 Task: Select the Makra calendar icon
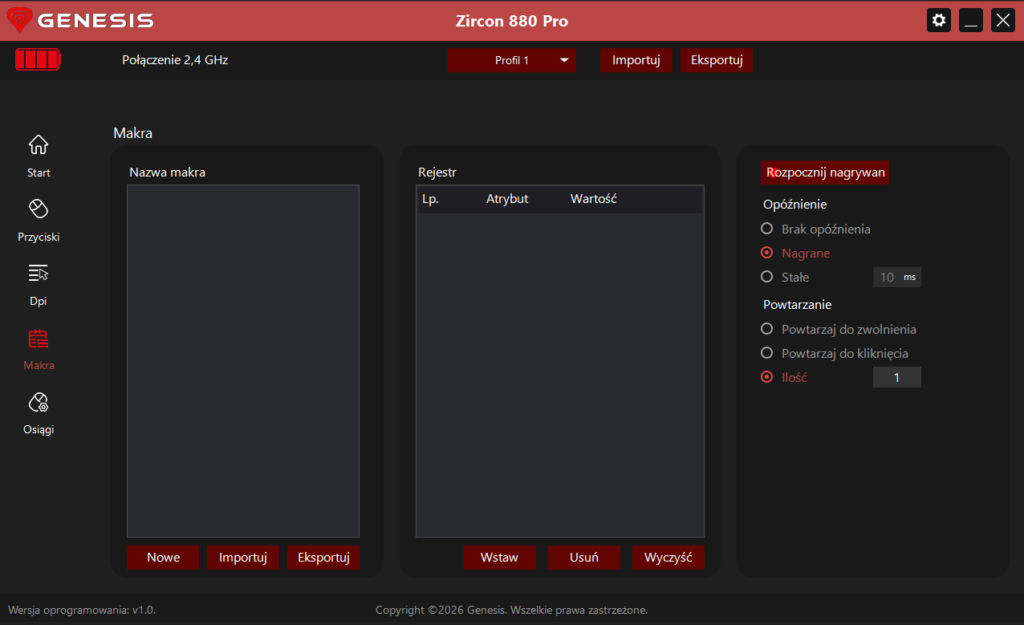coord(38,339)
